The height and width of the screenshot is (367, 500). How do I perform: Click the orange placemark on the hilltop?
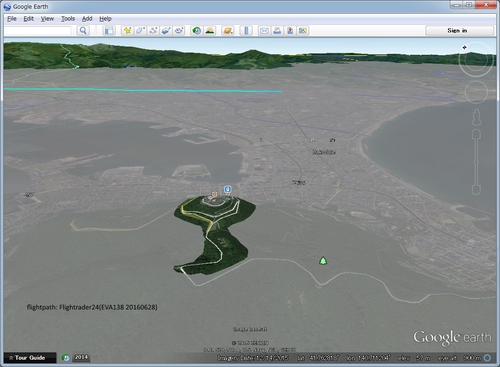coord(214,194)
